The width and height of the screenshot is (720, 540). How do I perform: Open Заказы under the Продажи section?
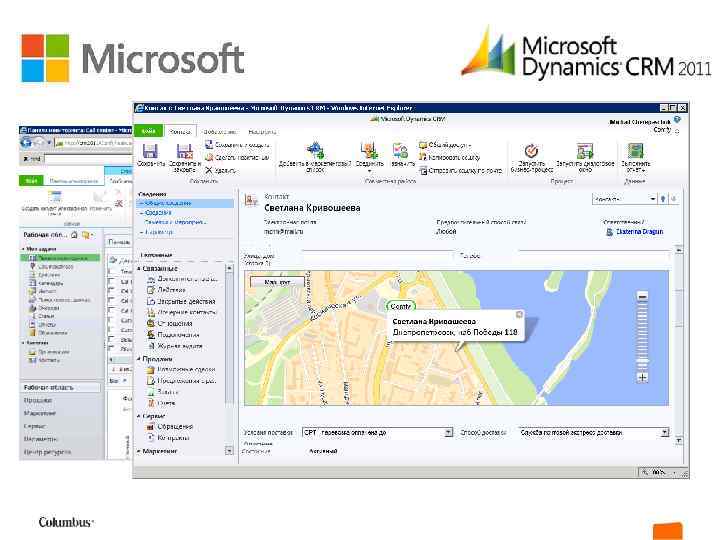162,392
